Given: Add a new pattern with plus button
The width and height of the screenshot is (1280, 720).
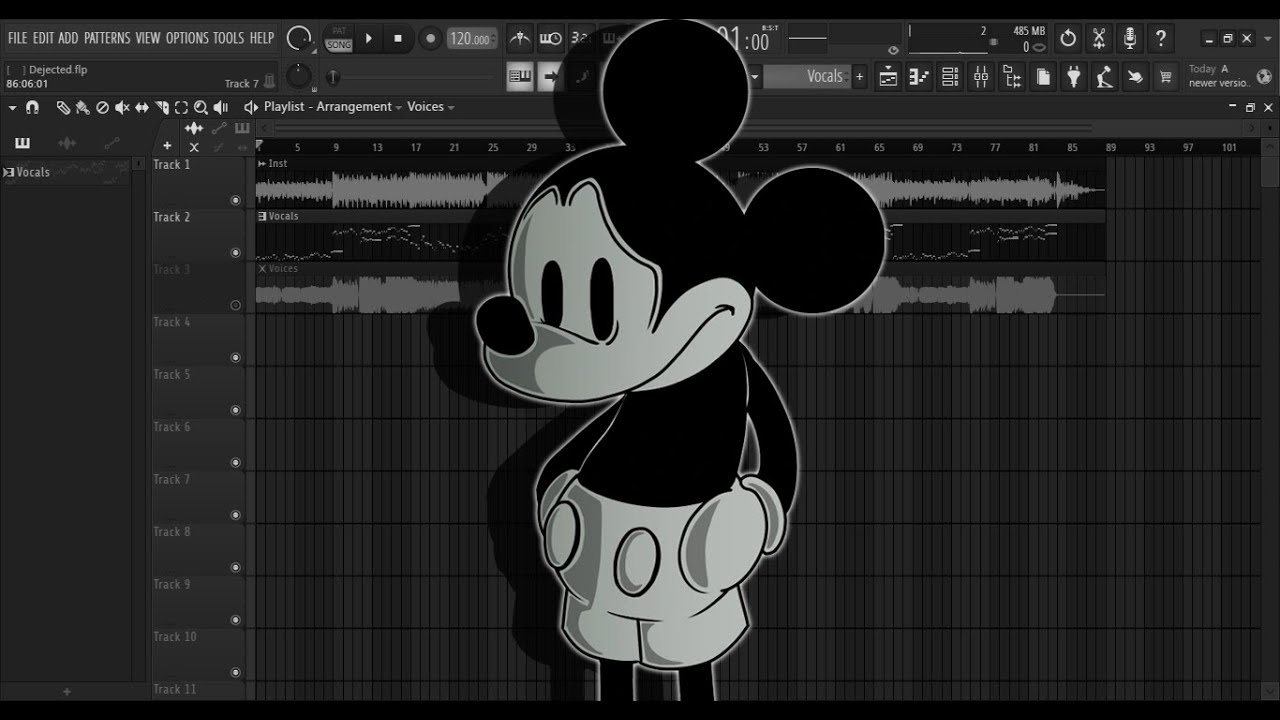Looking at the screenshot, I should click(x=859, y=77).
